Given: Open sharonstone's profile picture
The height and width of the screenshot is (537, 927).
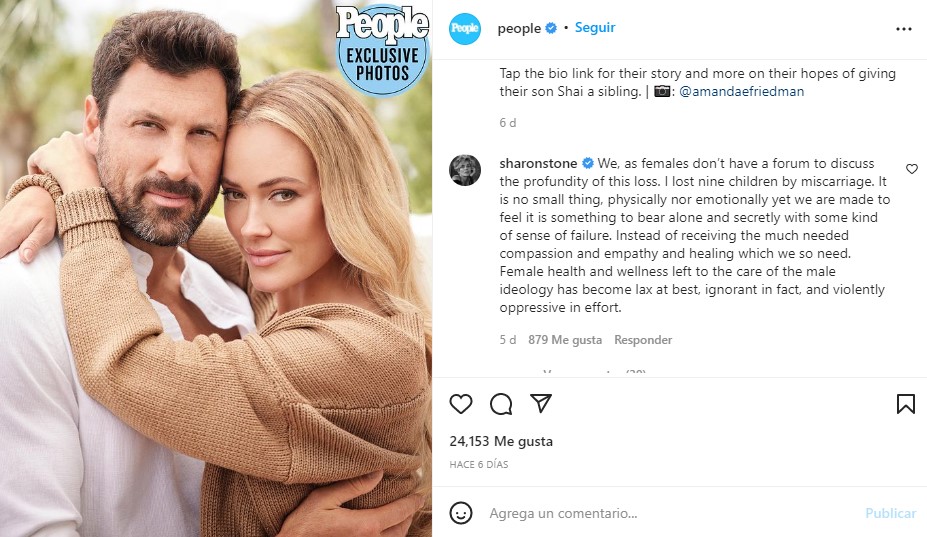Looking at the screenshot, I should (465, 170).
